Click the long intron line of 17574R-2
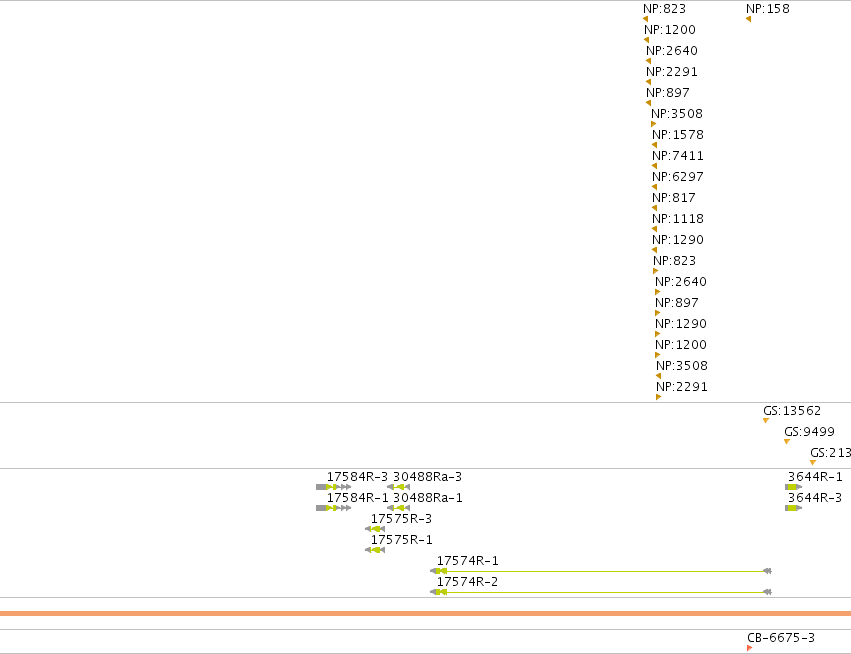 pyautogui.click(x=605, y=593)
